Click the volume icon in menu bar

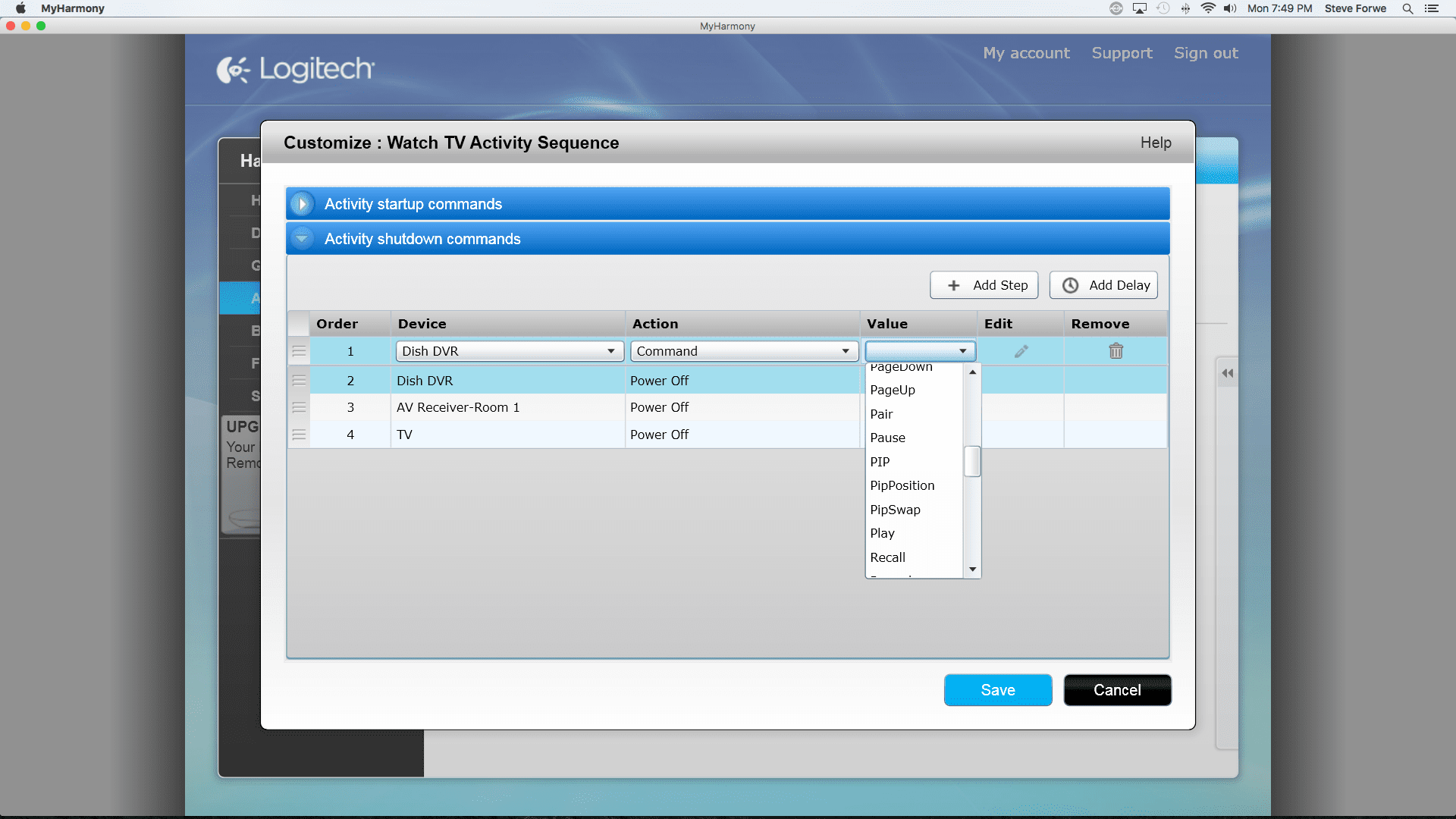[1230, 8]
